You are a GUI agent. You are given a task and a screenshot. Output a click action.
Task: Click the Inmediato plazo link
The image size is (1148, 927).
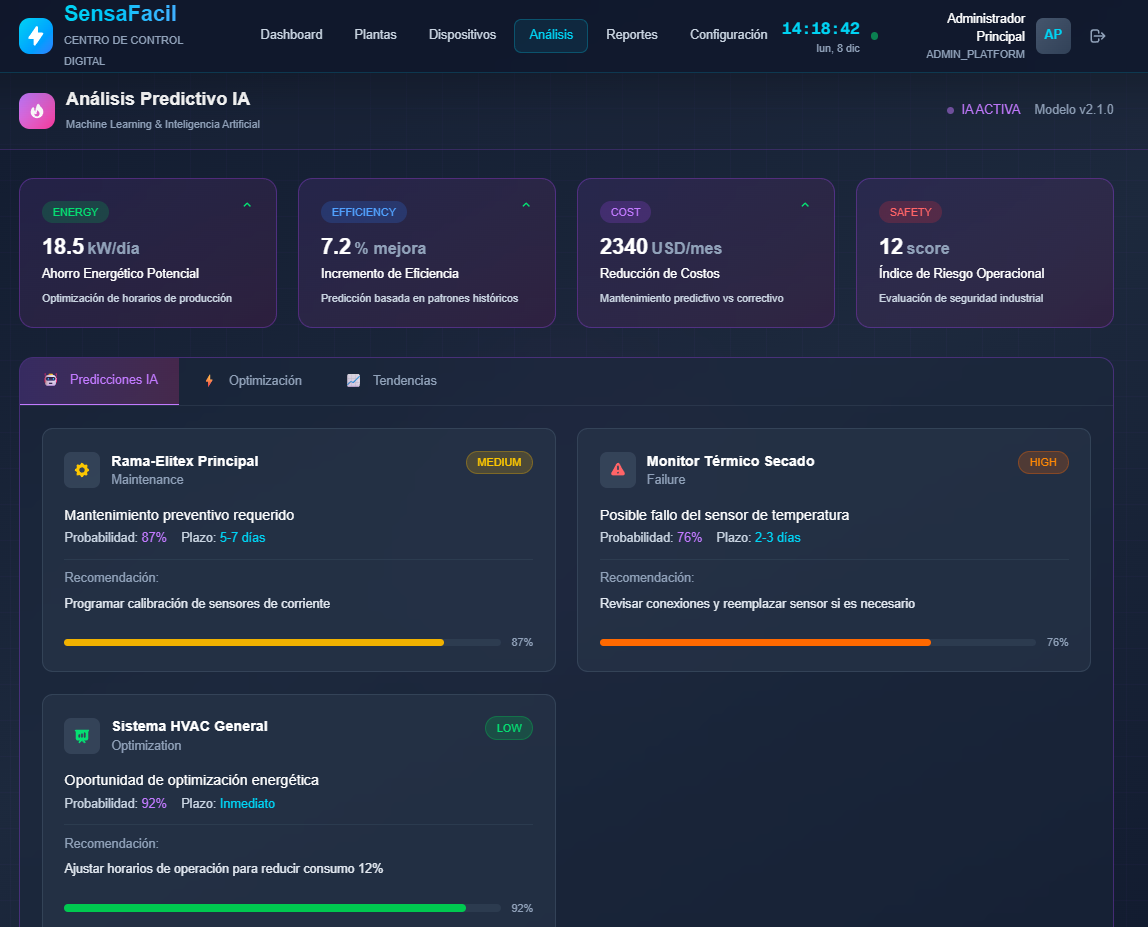(x=247, y=803)
